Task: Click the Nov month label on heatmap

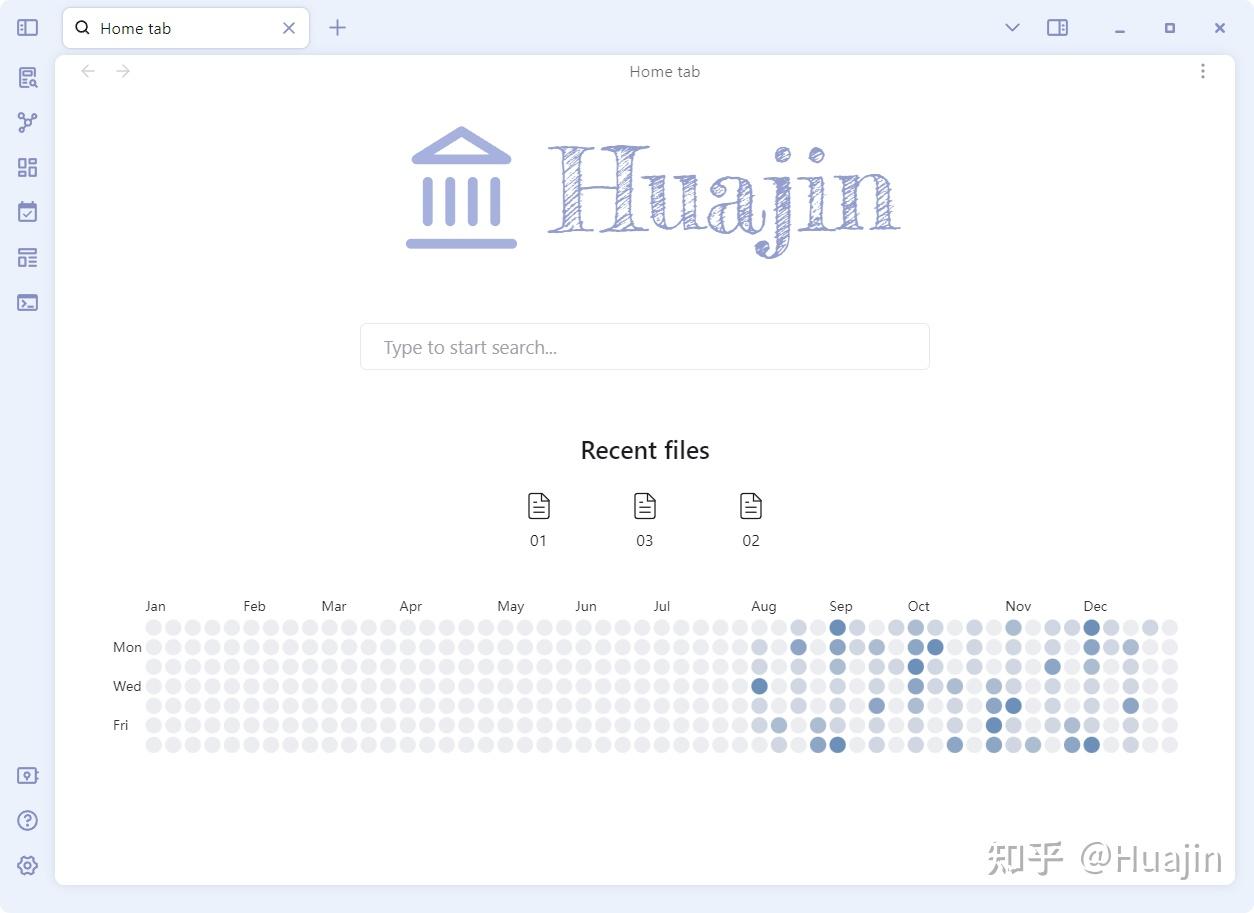Action: [x=1018, y=606]
